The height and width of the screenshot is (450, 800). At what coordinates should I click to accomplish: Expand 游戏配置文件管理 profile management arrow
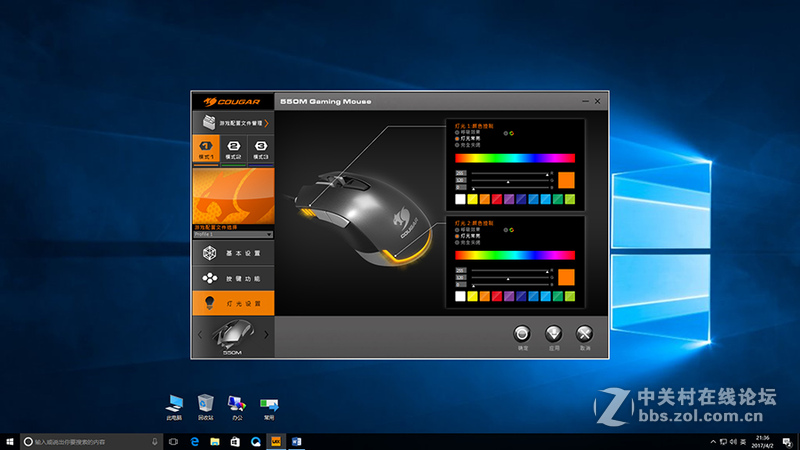pyautogui.click(x=267, y=123)
